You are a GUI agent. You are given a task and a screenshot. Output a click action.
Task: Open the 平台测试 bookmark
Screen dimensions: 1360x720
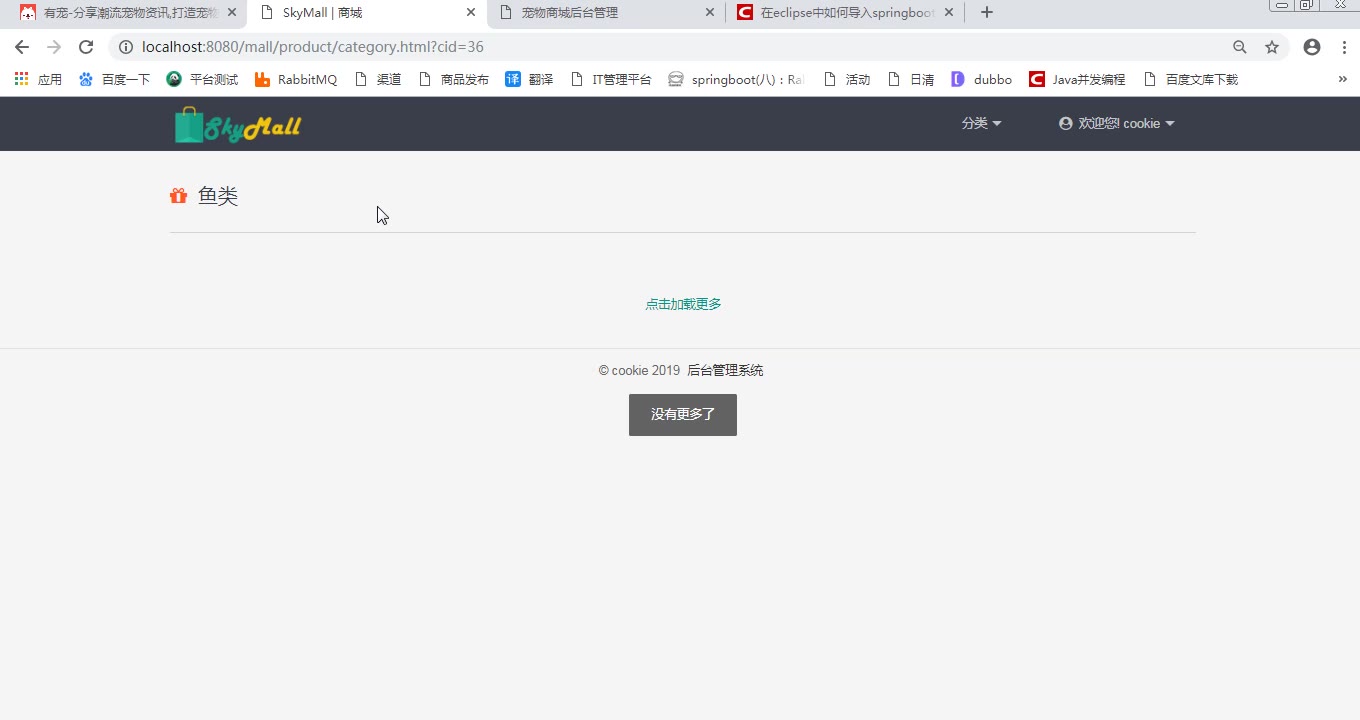tap(202, 79)
